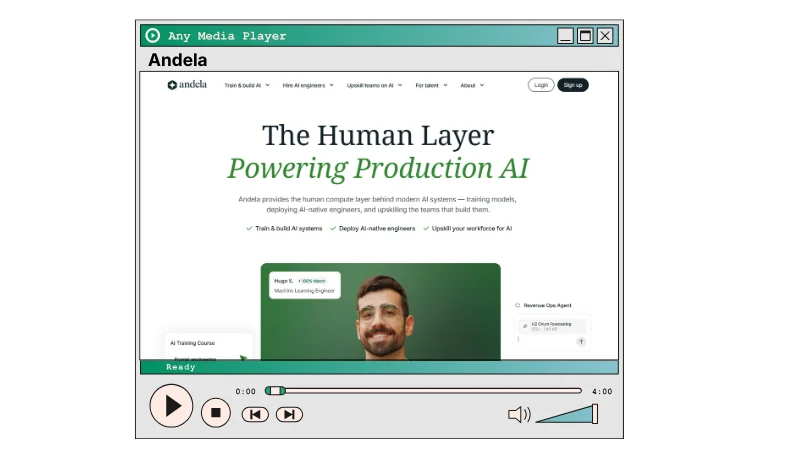Mute audio with the speaker icon
The width and height of the screenshot is (800, 450).
(x=519, y=414)
